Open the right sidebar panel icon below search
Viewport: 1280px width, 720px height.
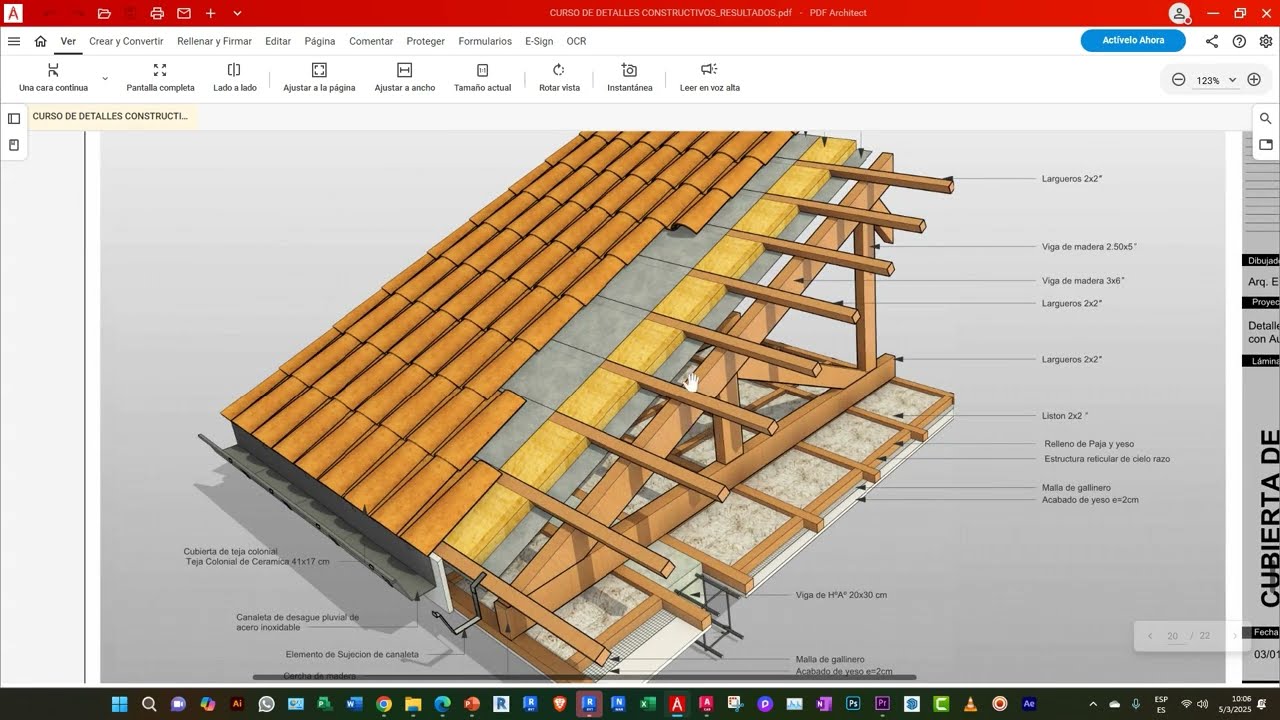tap(1266, 145)
